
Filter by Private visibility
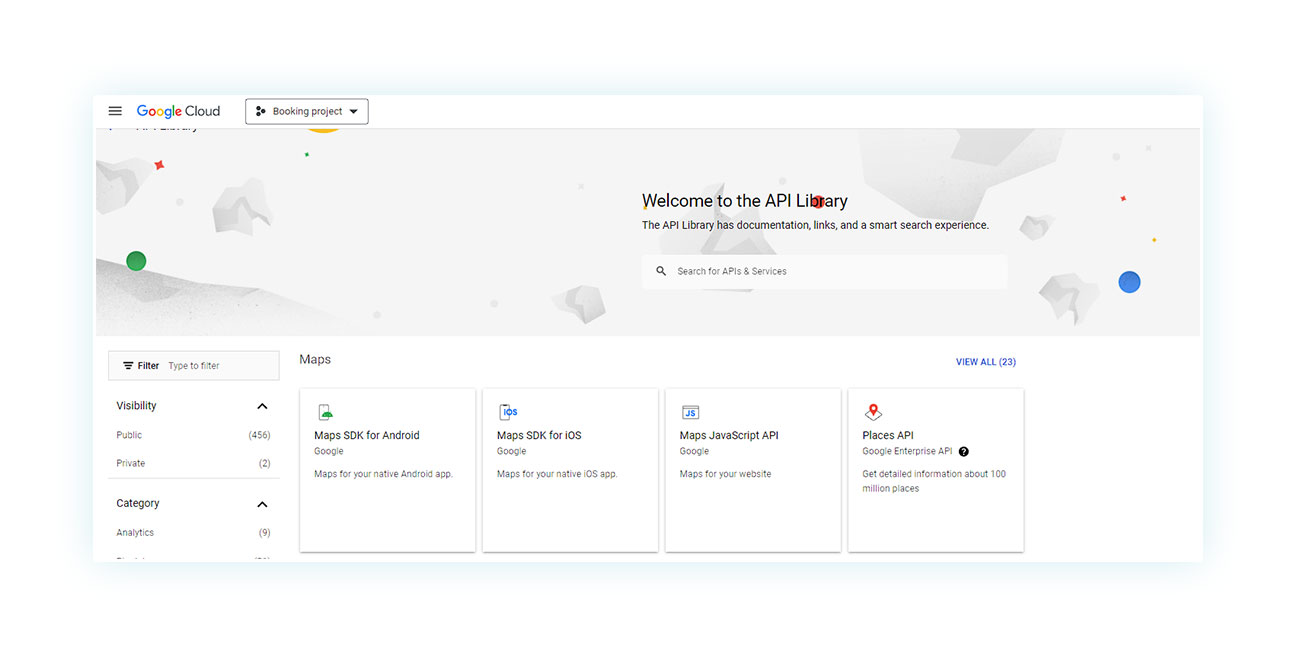[x=131, y=463]
